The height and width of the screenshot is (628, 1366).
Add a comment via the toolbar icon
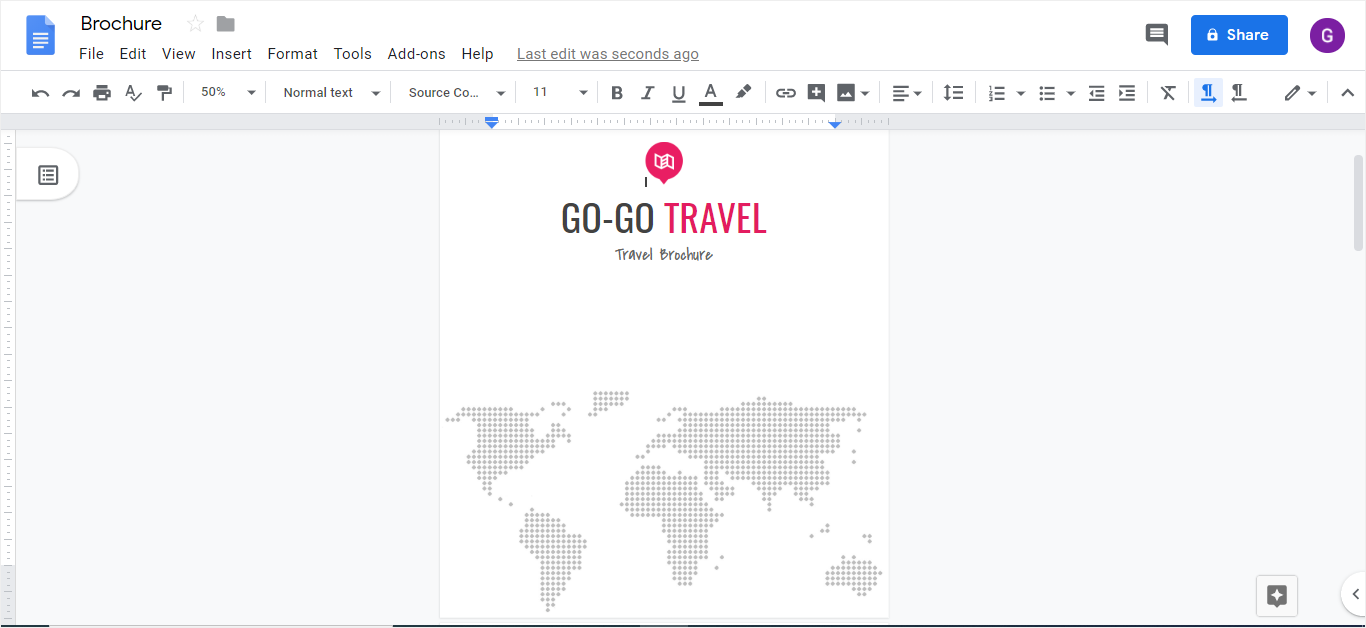(816, 92)
